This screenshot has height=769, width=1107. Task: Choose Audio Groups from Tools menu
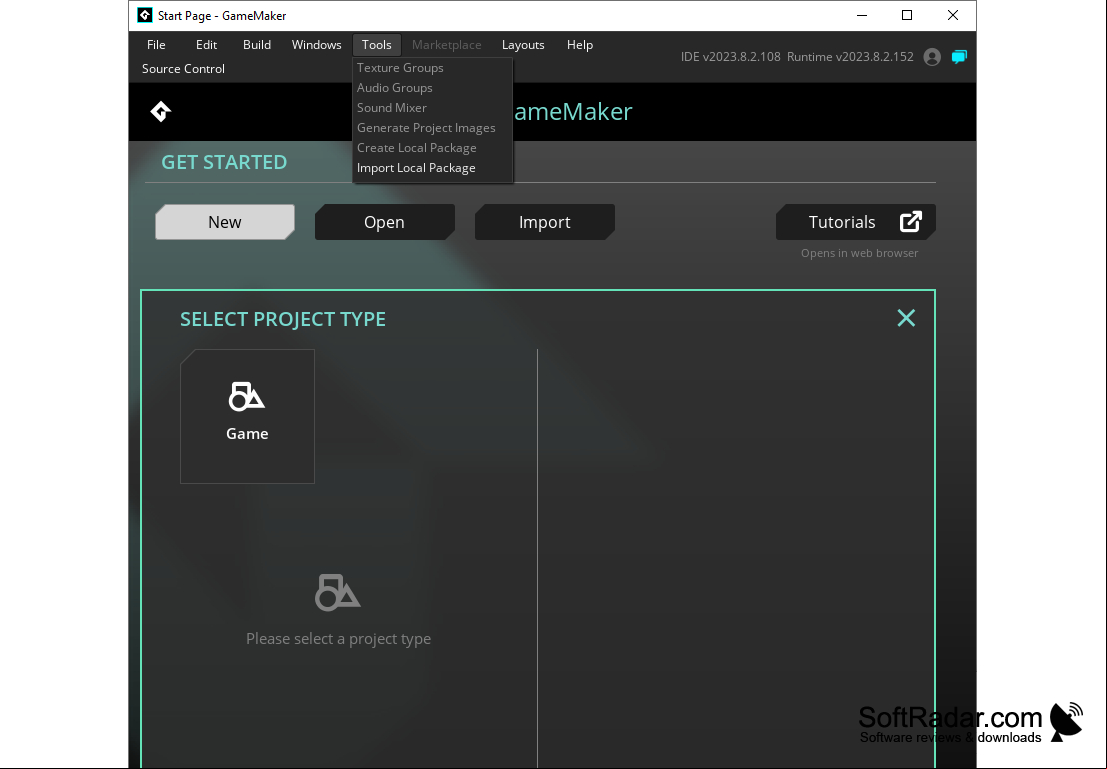tap(432, 88)
